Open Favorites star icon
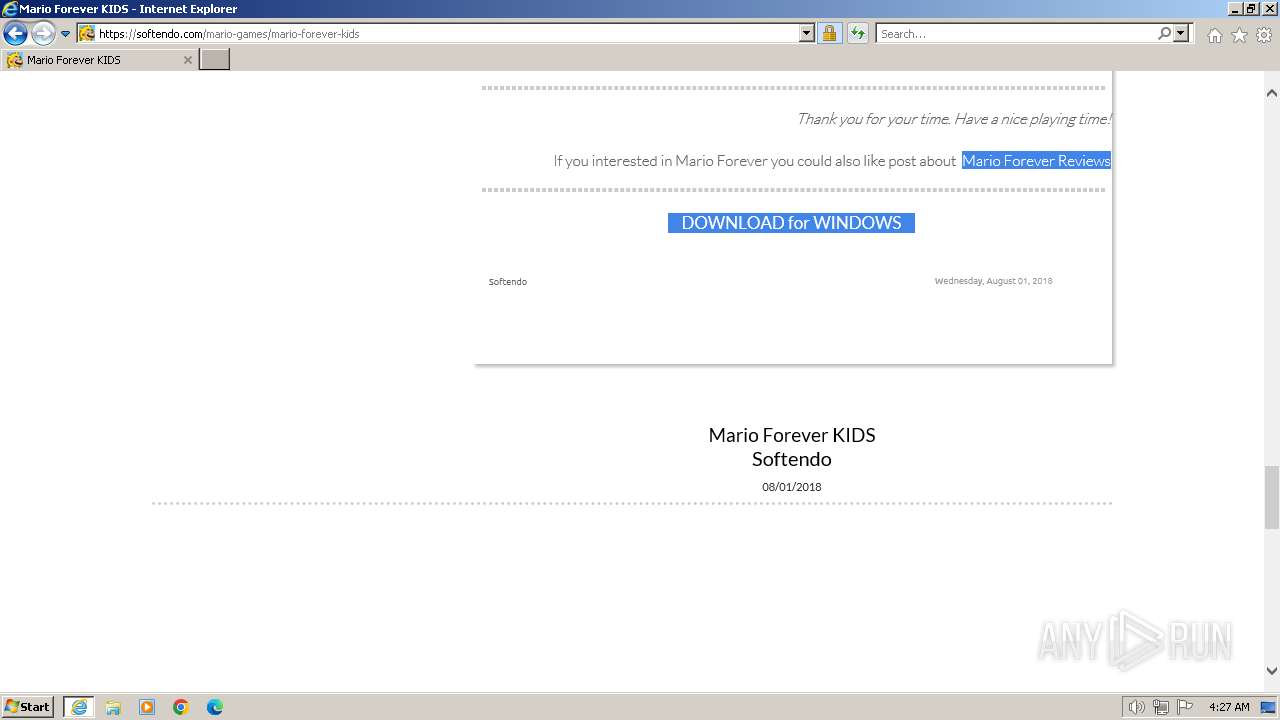1280x720 pixels. click(x=1239, y=35)
